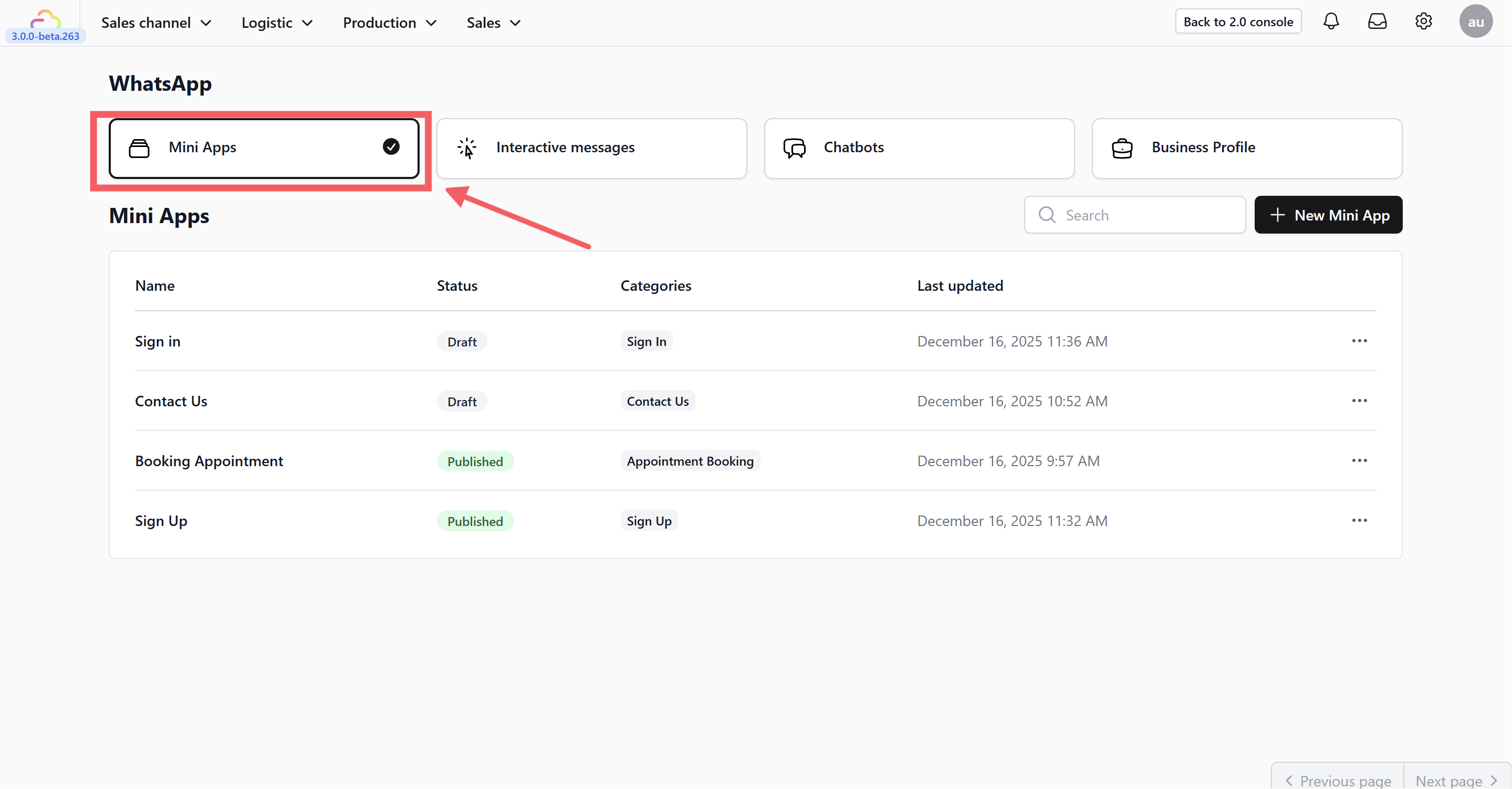Open more options for Booking Appointment row
The image size is (1512, 789).
1359,460
